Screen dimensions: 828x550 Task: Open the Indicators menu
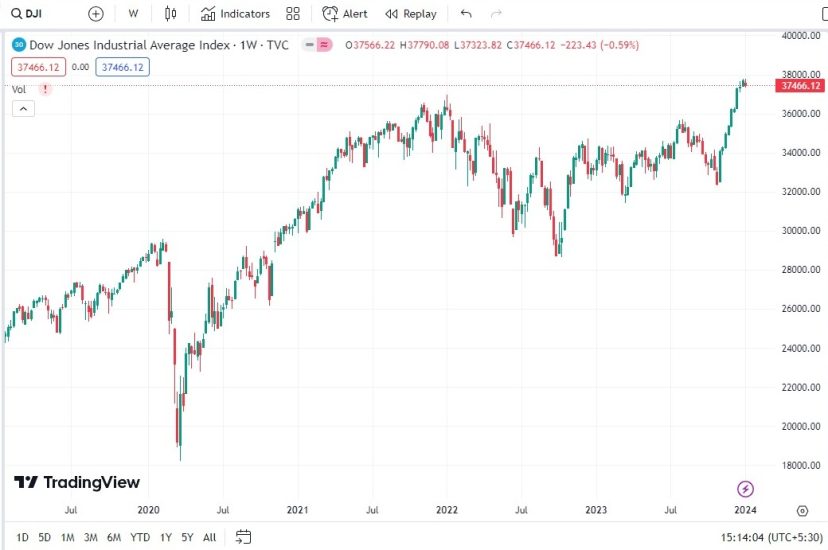tap(235, 14)
